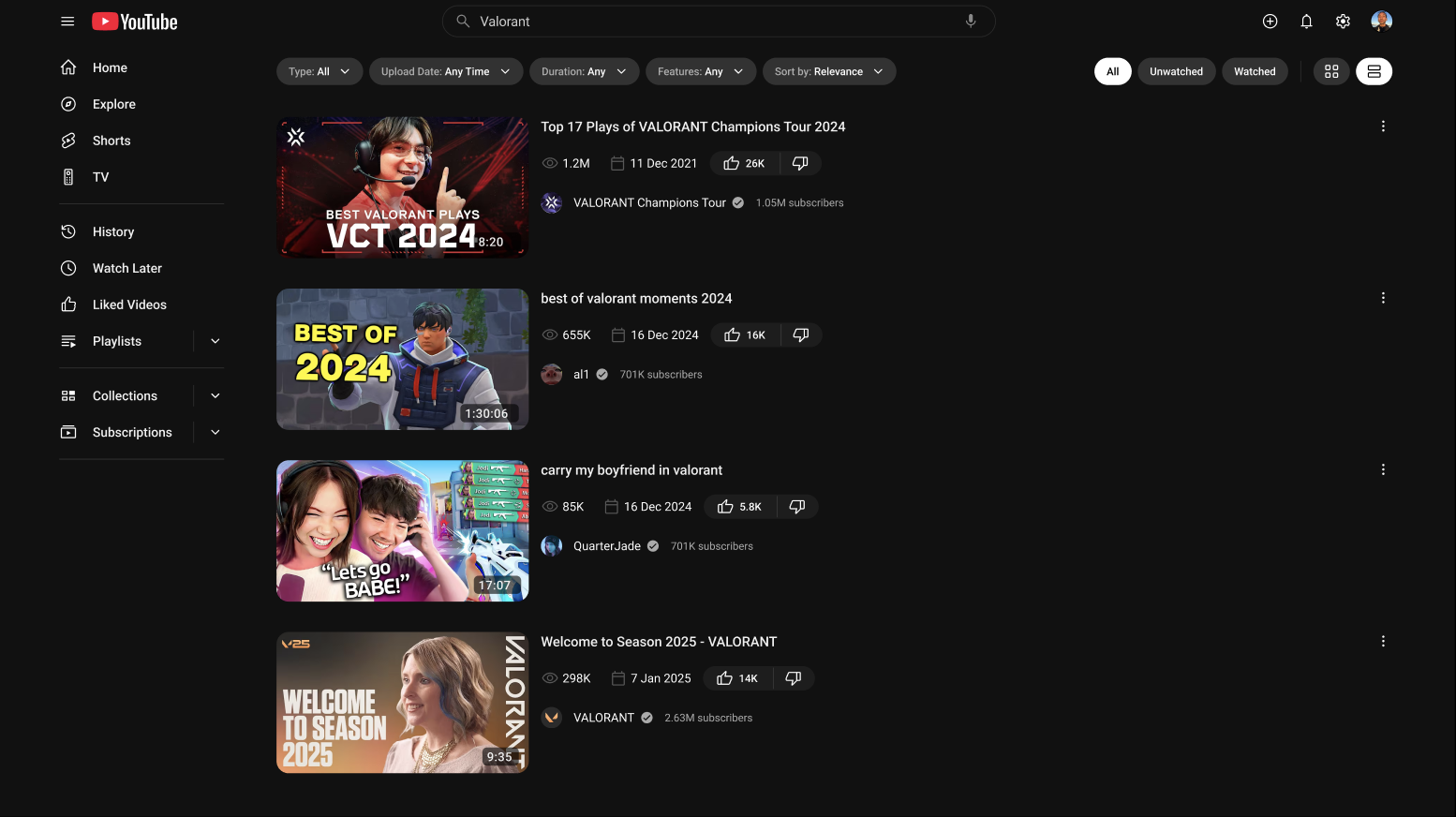Viewport: 1456px width, 817px height.
Task: Open options for best of valorant moments
Action: pyautogui.click(x=1383, y=298)
